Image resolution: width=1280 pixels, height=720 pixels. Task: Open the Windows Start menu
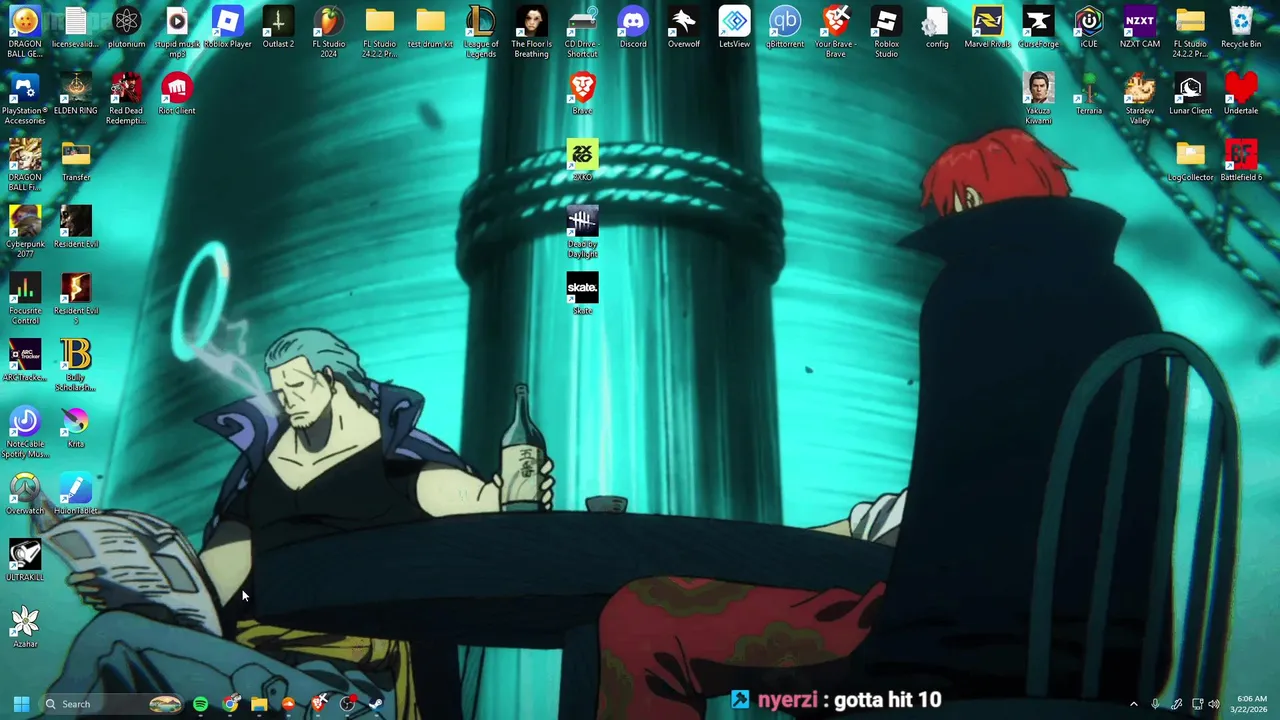coord(21,704)
